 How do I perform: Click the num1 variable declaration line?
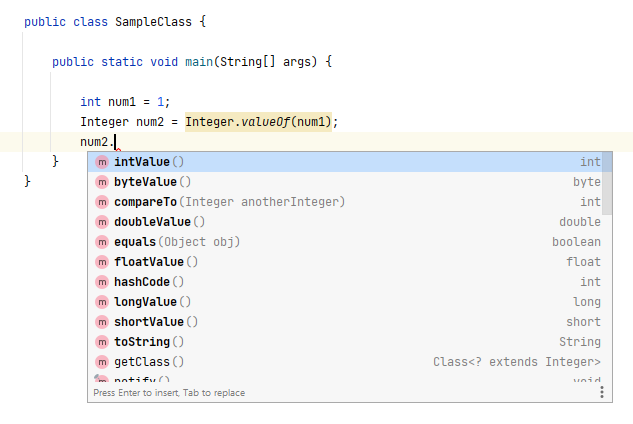click(125, 102)
